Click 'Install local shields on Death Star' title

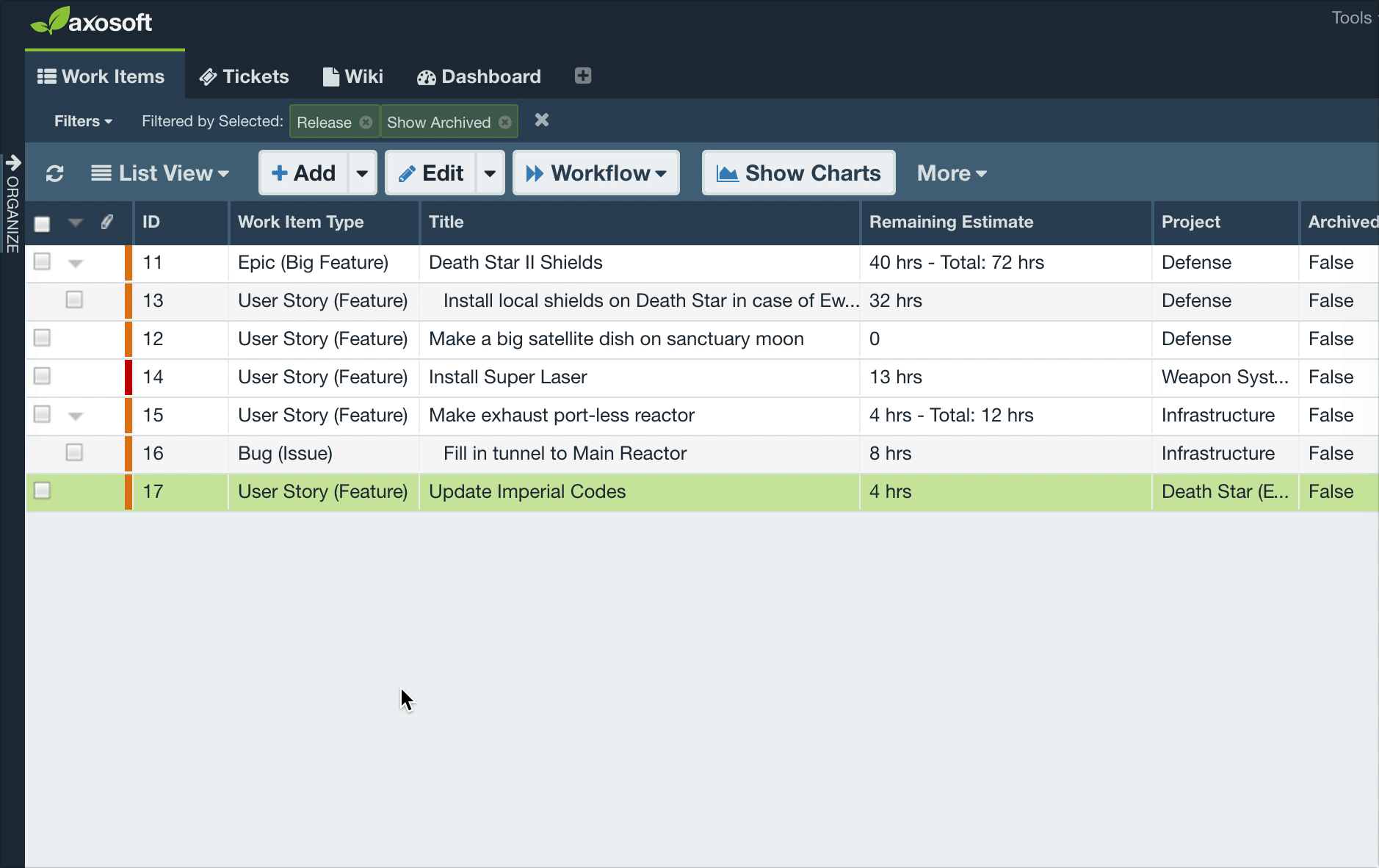click(x=651, y=301)
